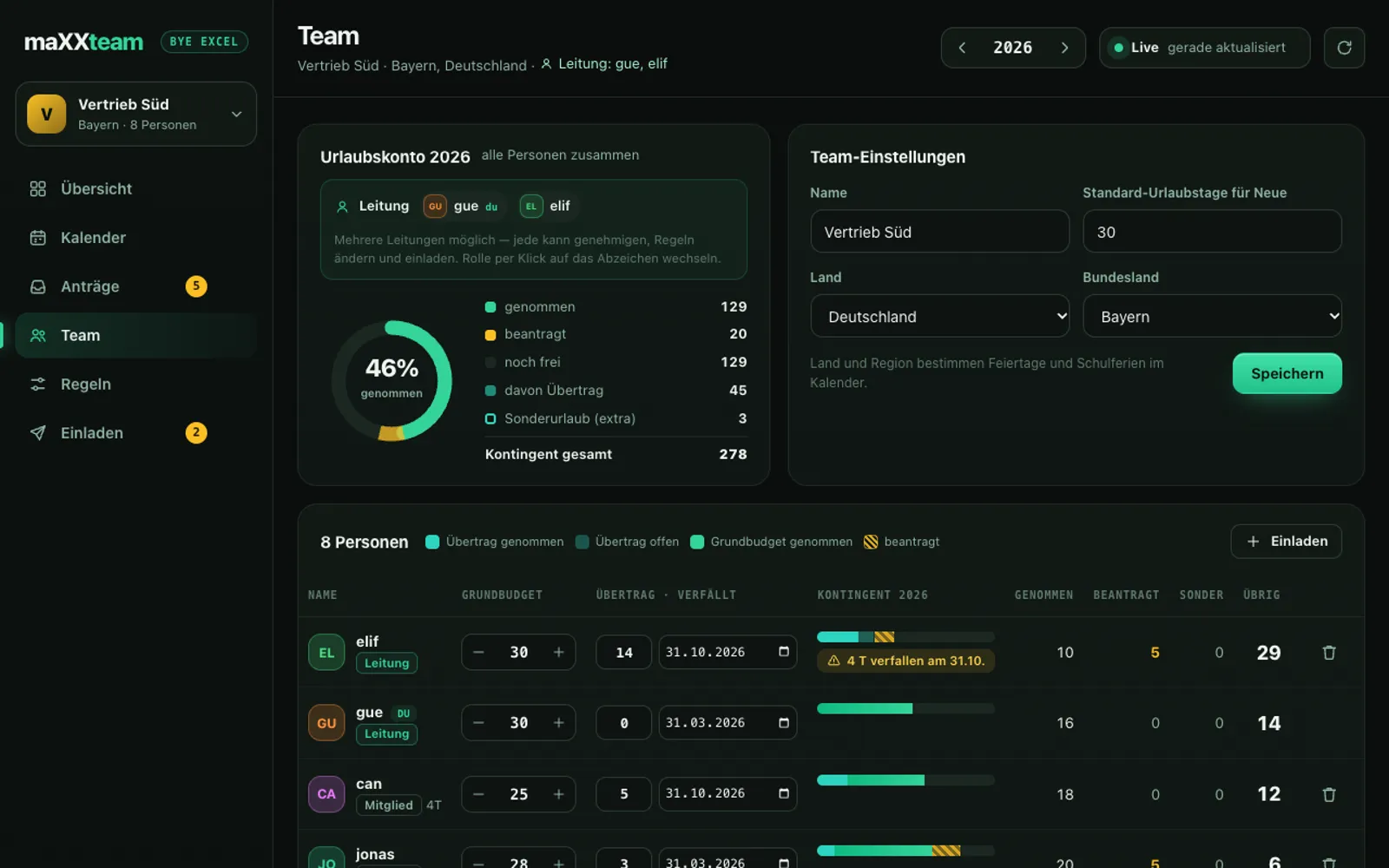The height and width of the screenshot is (868, 1389).
Task: Click the refresh icon button
Action: tap(1344, 48)
